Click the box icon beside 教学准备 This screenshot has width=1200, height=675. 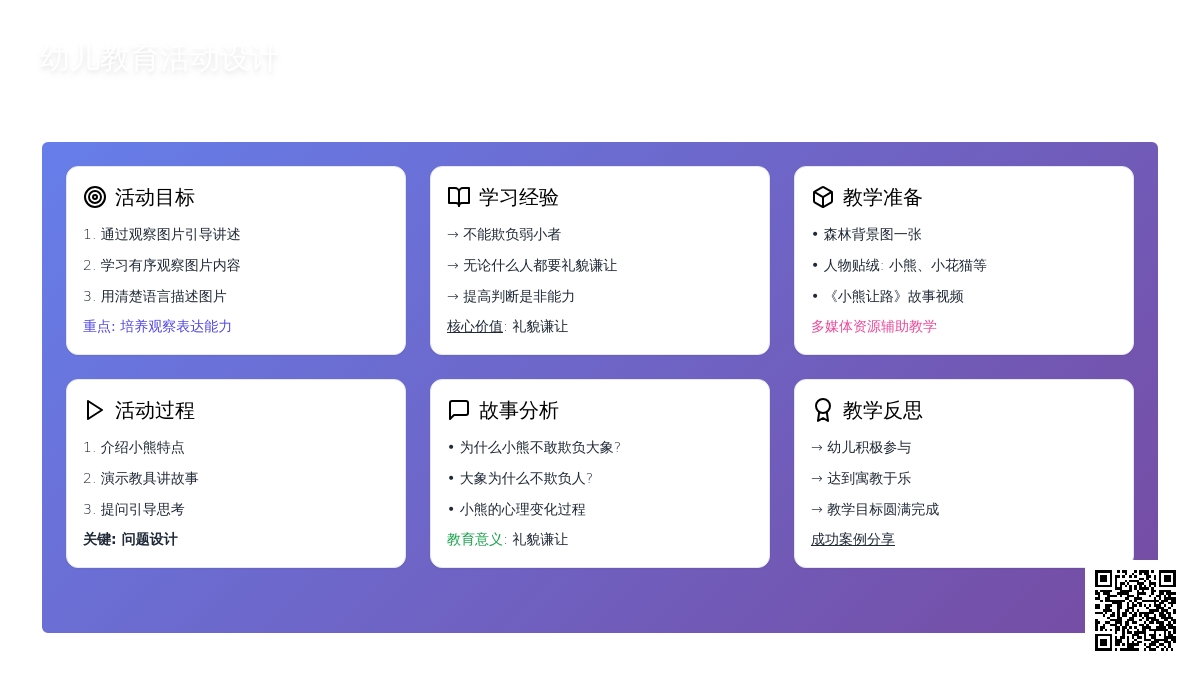click(x=823, y=197)
